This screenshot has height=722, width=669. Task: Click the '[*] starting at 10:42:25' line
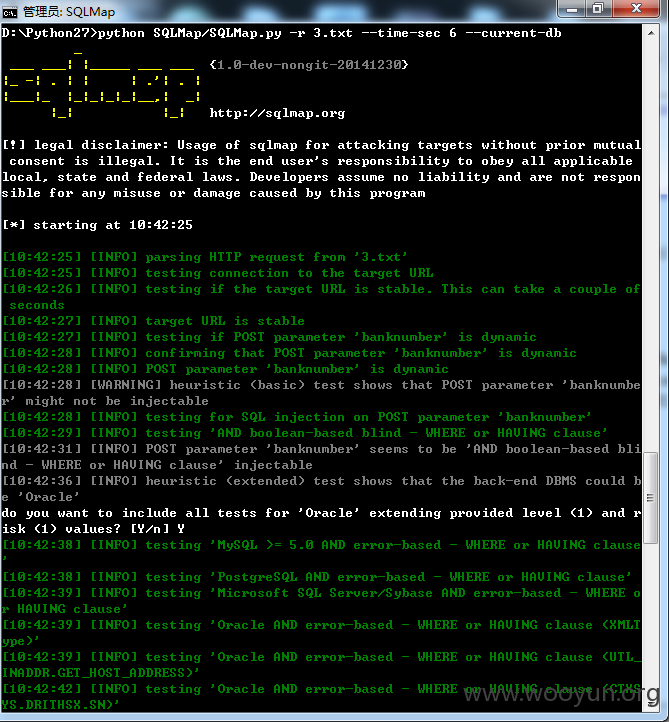point(97,225)
